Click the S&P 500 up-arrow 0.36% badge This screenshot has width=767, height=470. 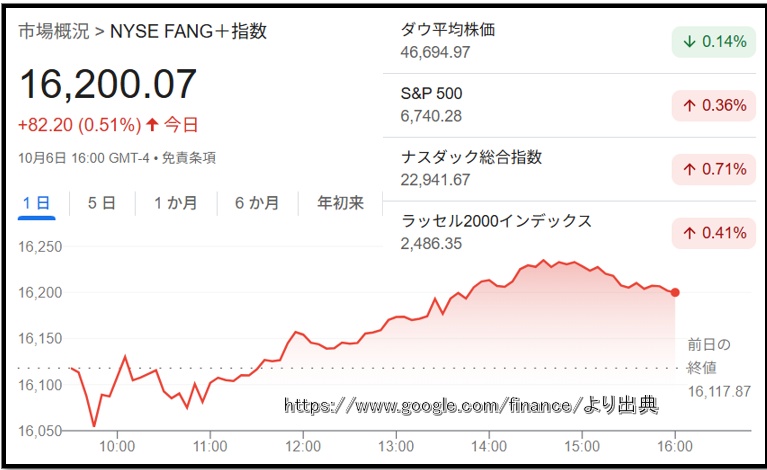713,105
